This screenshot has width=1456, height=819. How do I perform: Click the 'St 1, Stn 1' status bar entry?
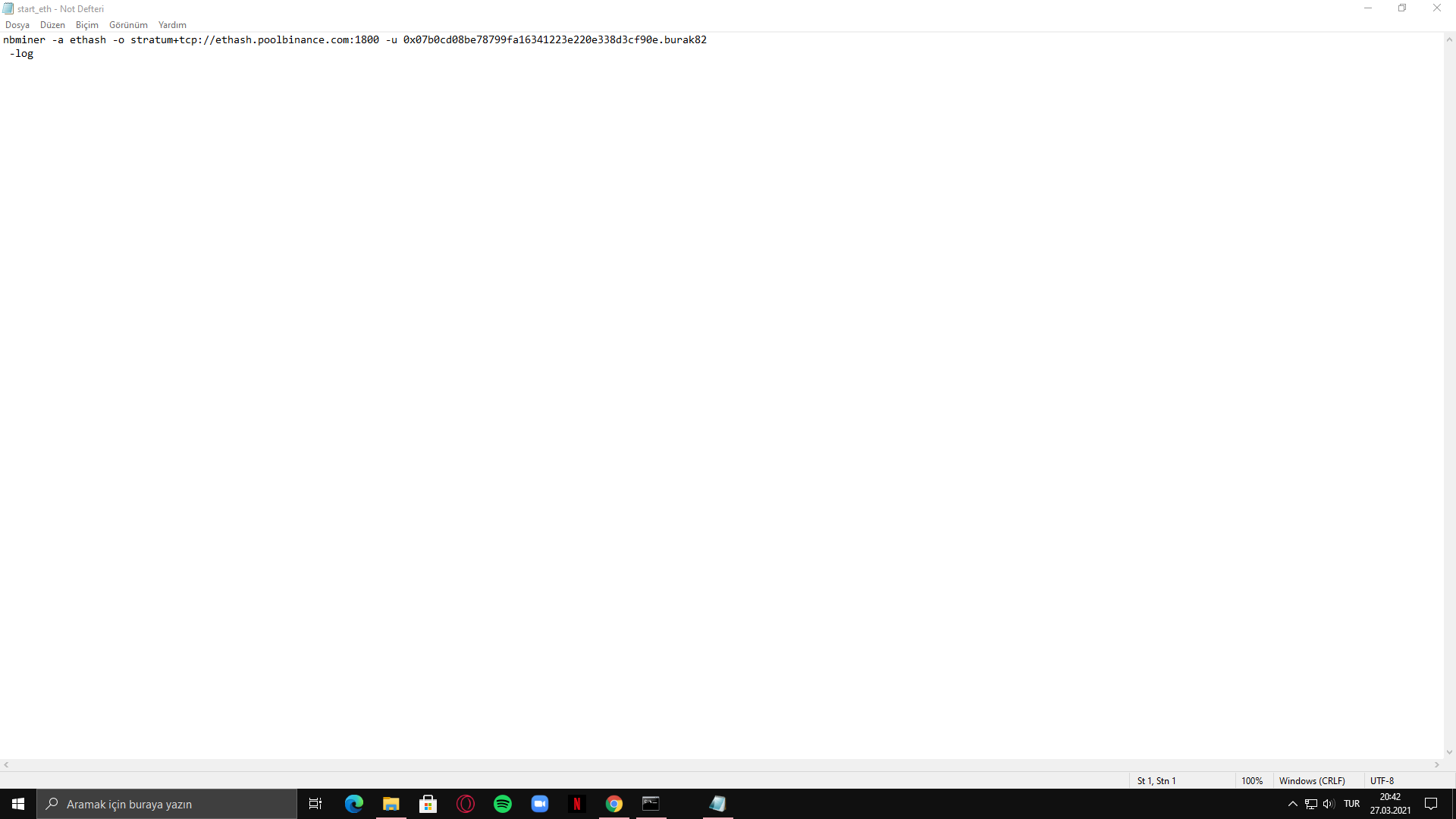[x=1156, y=780]
